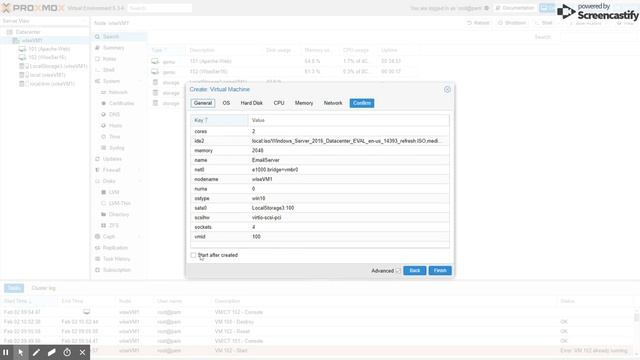Select the cores row
640x360 pixels.
point(320,131)
